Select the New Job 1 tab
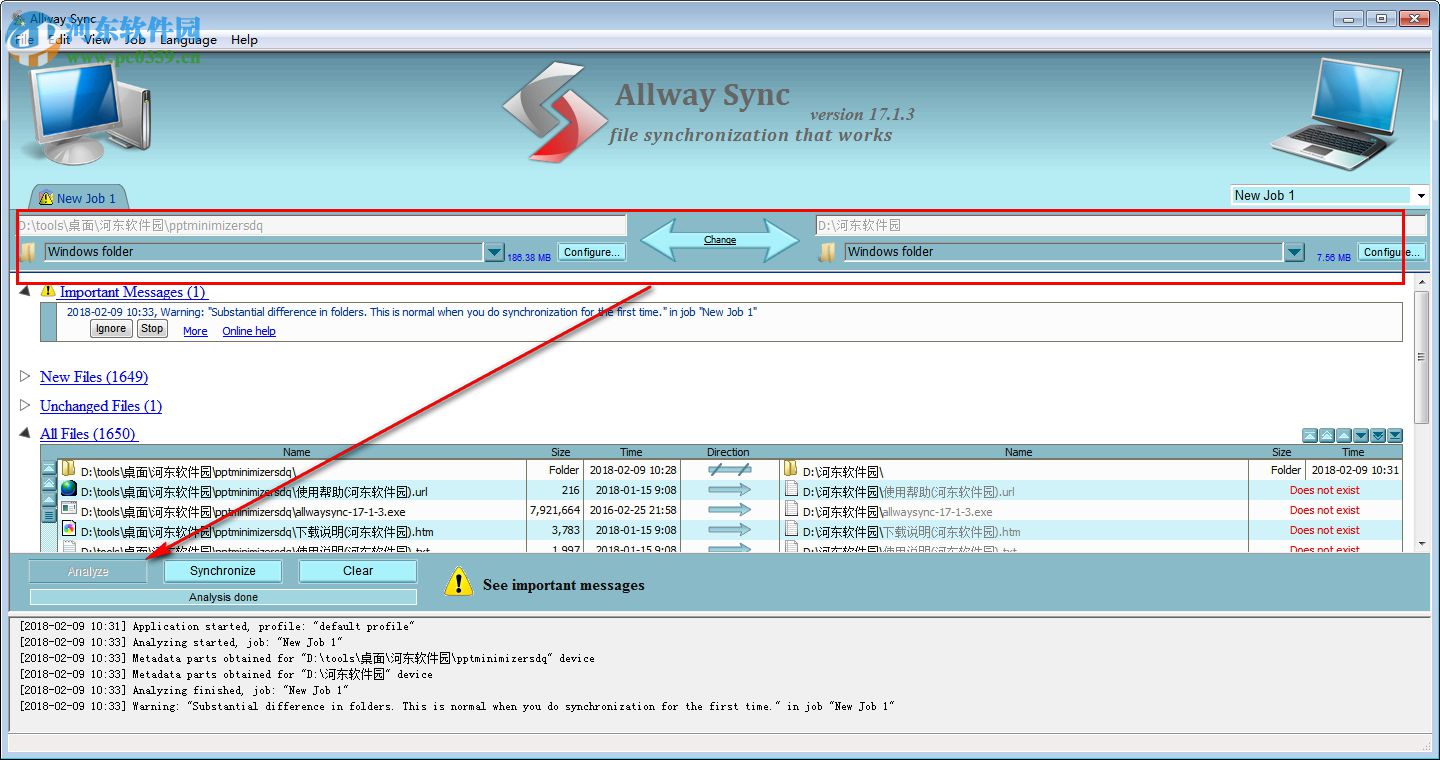Image resolution: width=1440 pixels, height=760 pixels. click(78, 198)
